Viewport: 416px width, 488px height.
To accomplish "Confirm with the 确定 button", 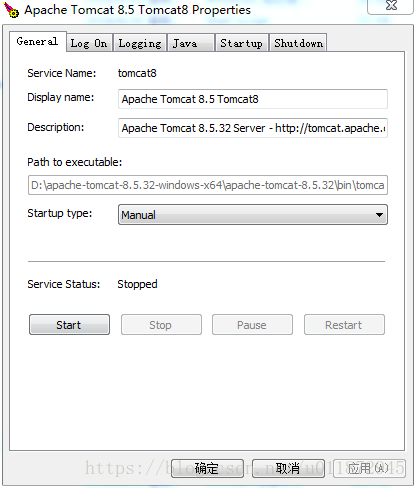I will pyautogui.click(x=207, y=468).
